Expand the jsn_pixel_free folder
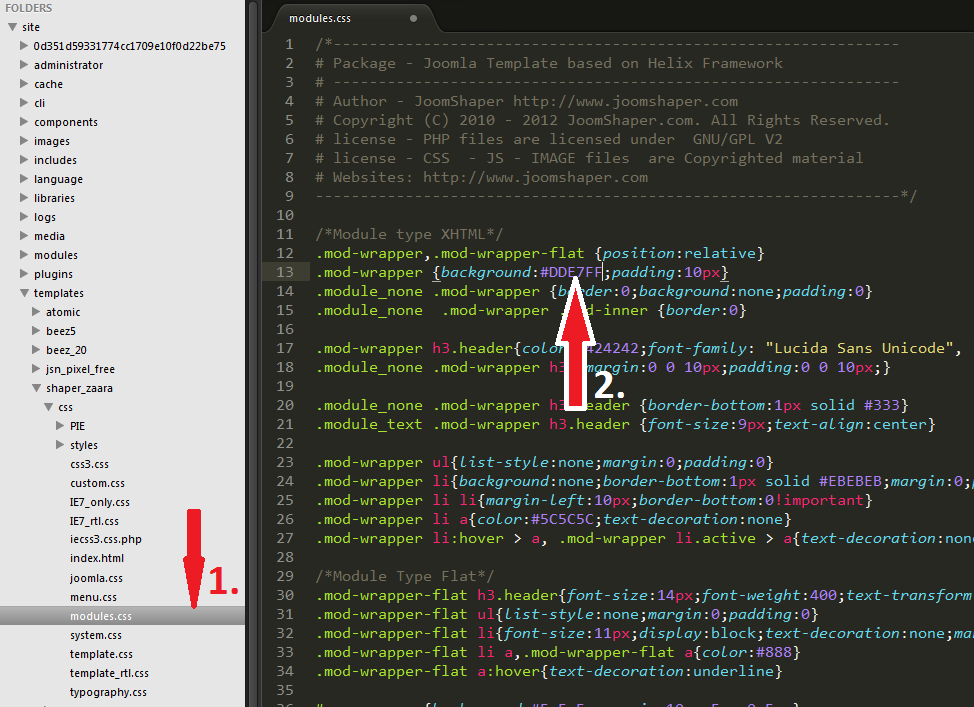This screenshot has width=974, height=707. click(x=36, y=369)
